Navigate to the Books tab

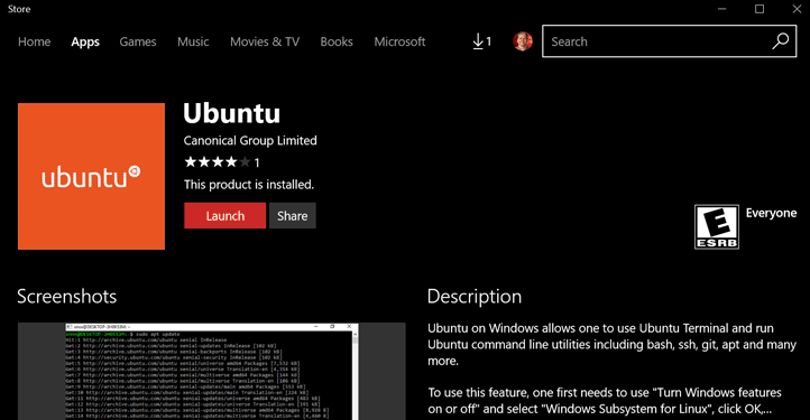(336, 42)
